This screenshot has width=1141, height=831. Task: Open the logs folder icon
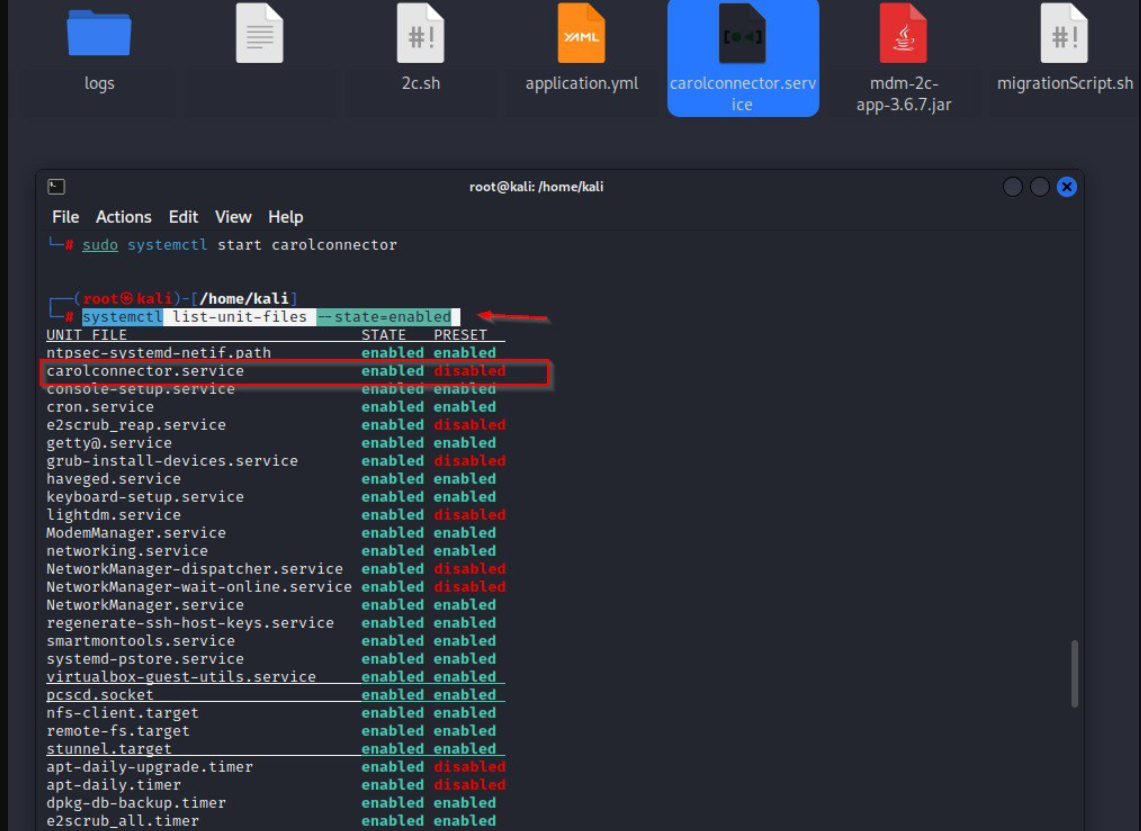pos(99,36)
